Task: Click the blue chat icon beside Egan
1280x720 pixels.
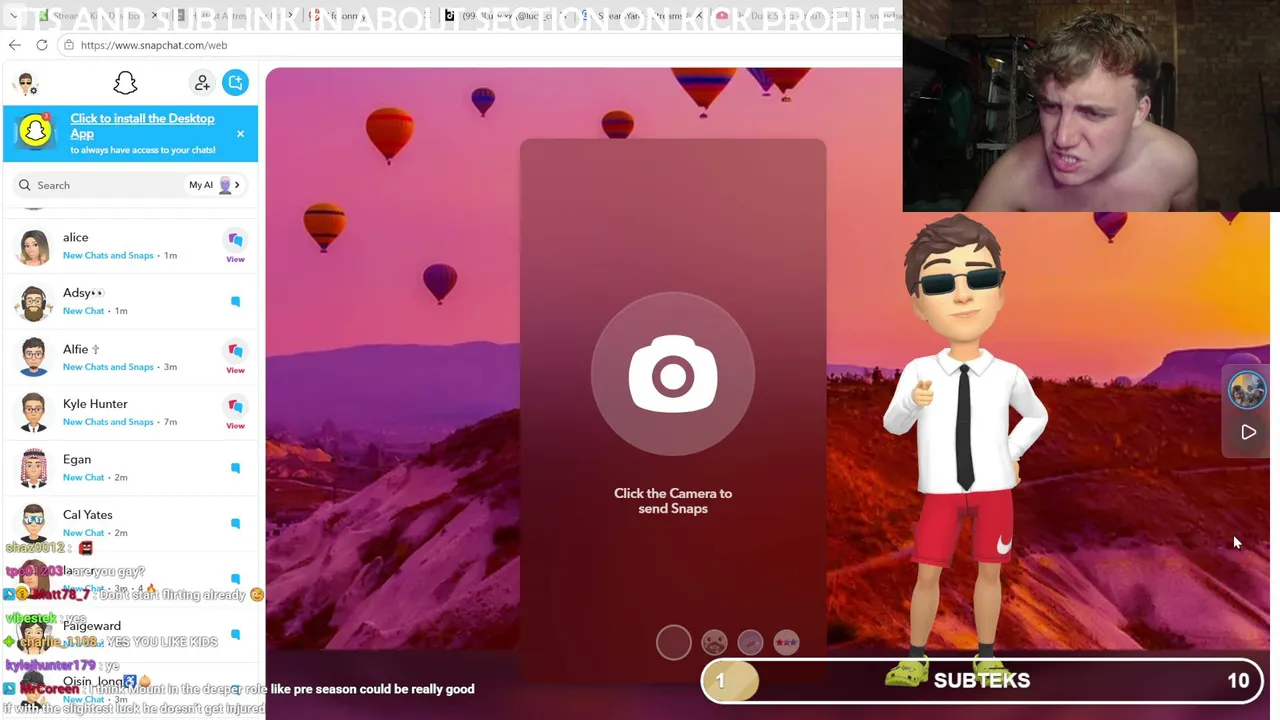Action: pyautogui.click(x=235, y=468)
